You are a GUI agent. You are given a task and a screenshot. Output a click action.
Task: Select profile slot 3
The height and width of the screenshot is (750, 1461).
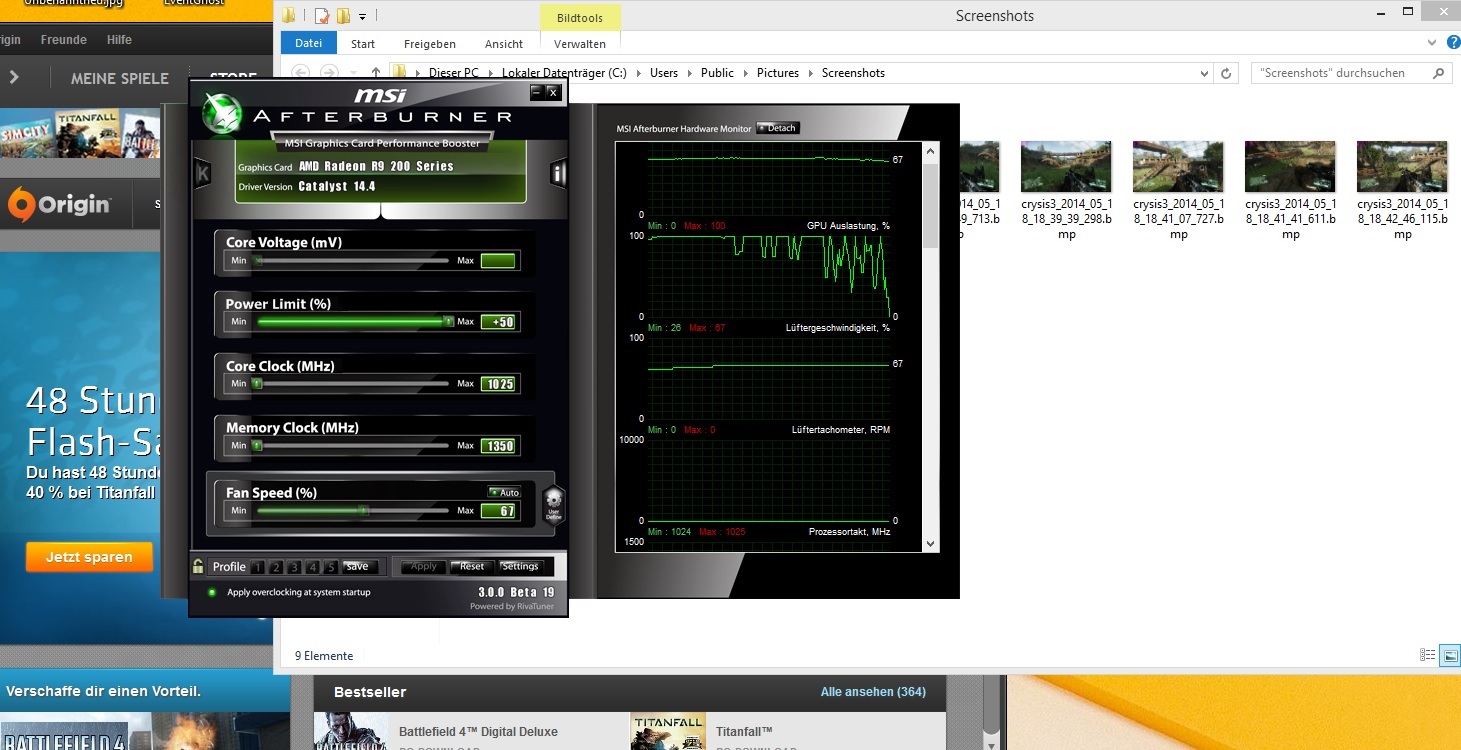294,567
